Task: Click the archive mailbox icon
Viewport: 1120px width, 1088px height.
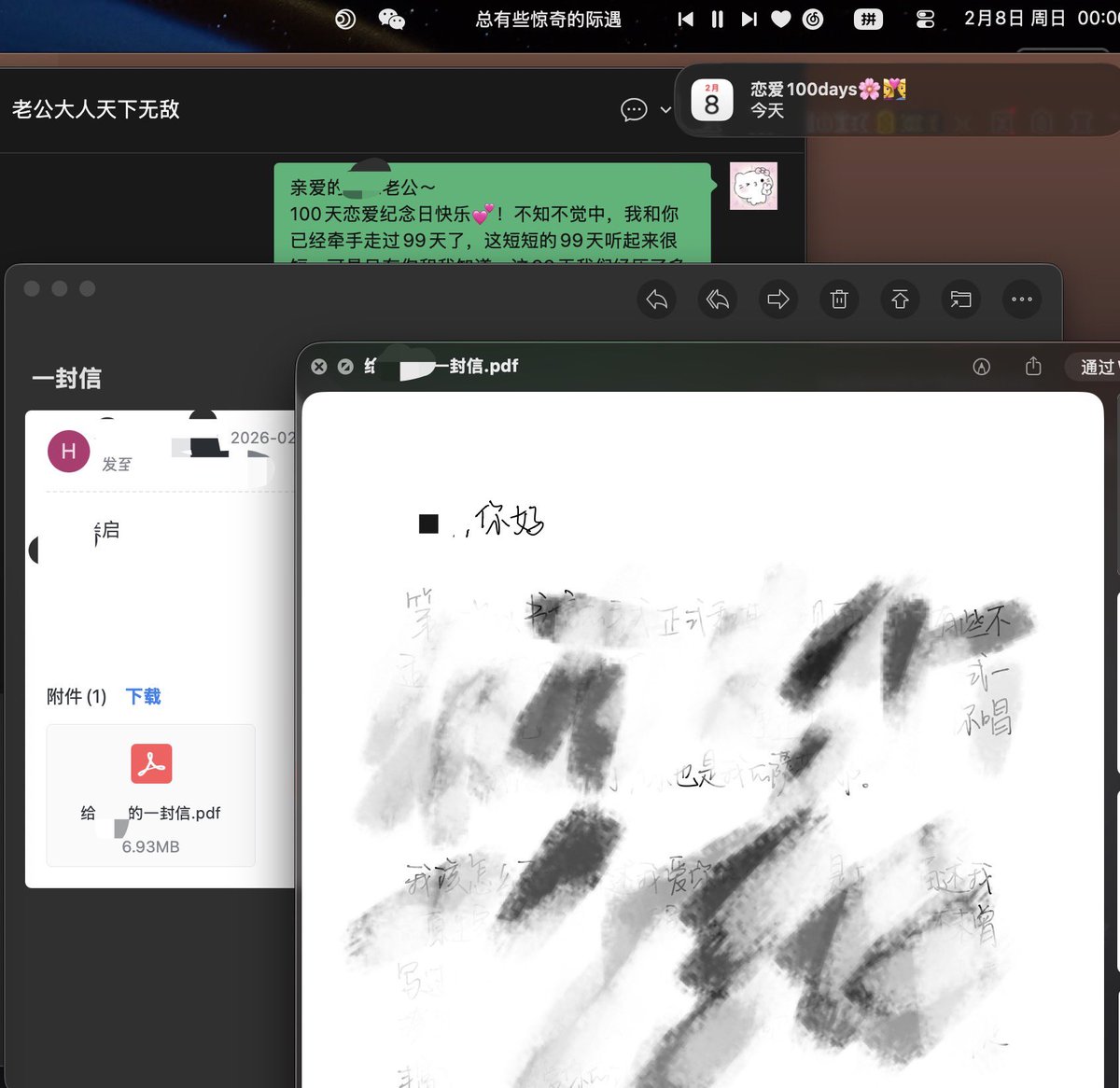Action: 900,300
